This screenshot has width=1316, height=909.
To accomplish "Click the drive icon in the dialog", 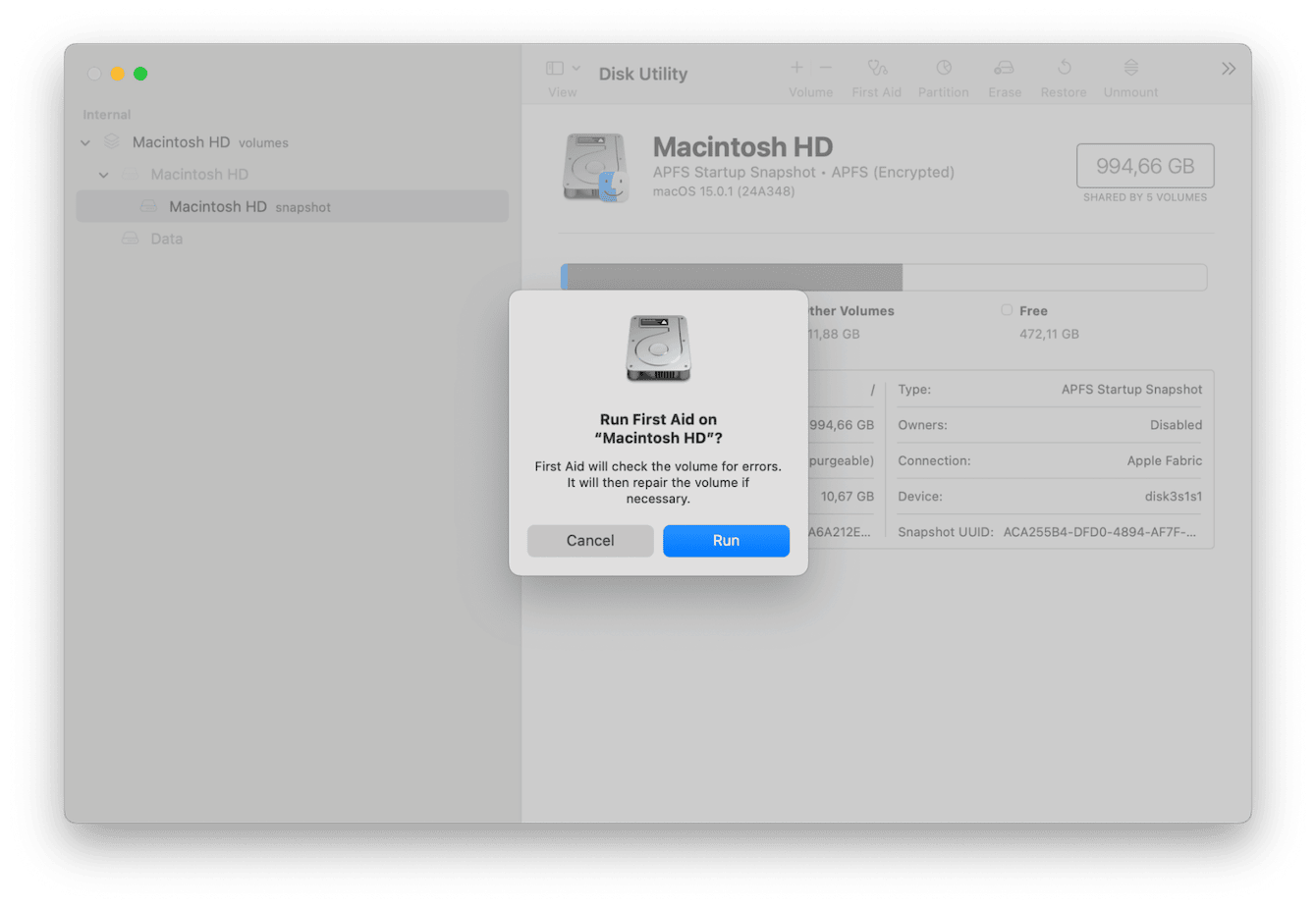I will point(659,348).
